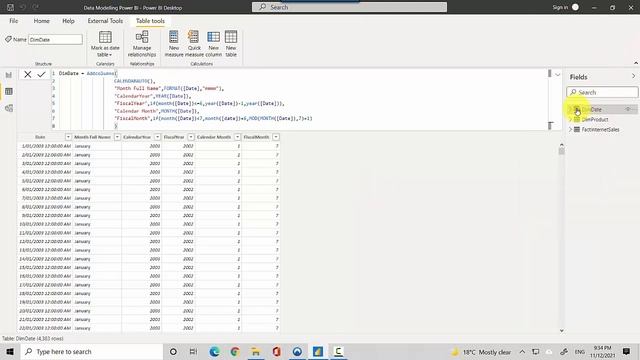Click the title bar Search box
Image resolution: width=640 pixels, height=360 pixels.
349,7
